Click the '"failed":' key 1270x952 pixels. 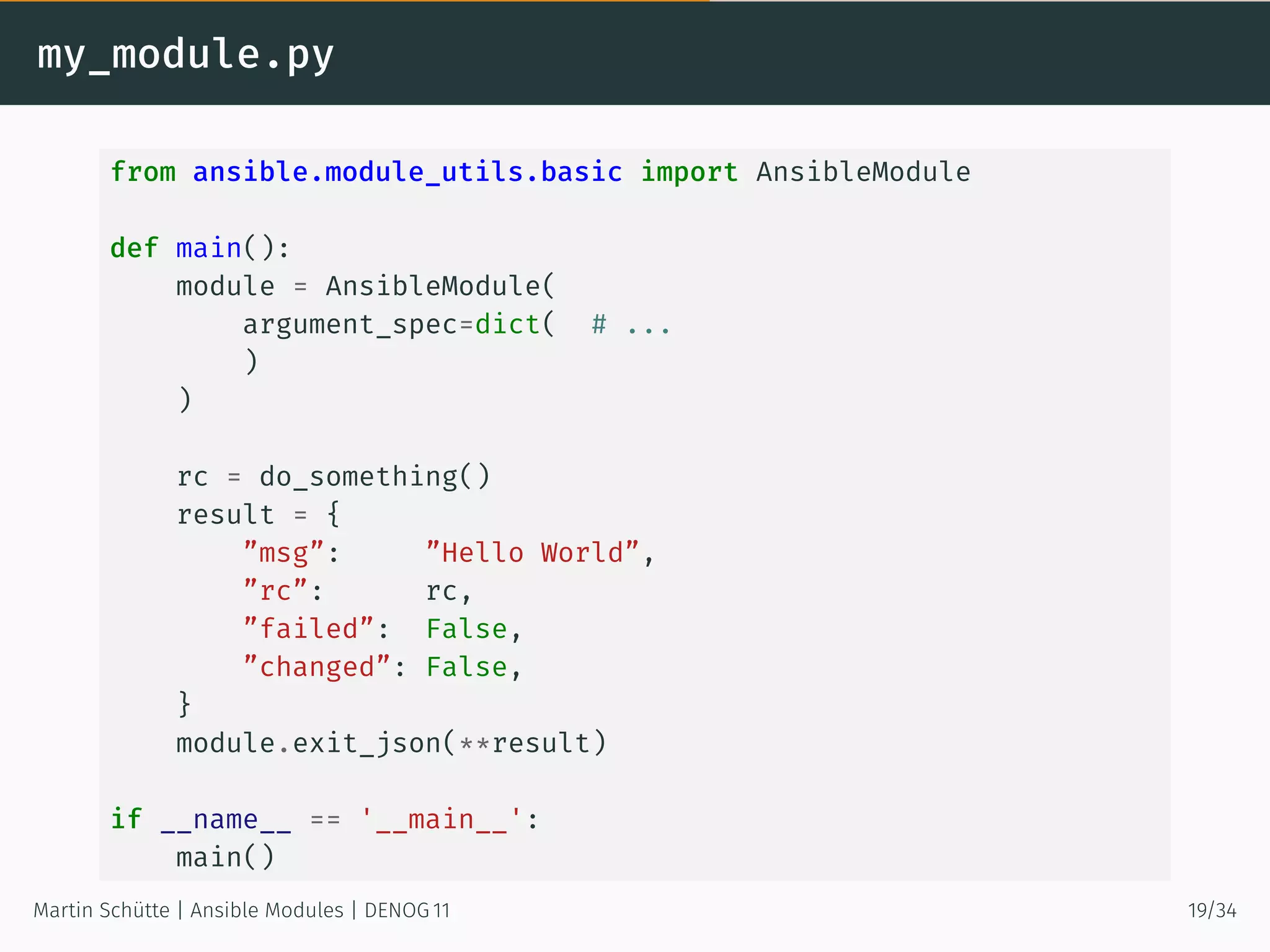316,629
